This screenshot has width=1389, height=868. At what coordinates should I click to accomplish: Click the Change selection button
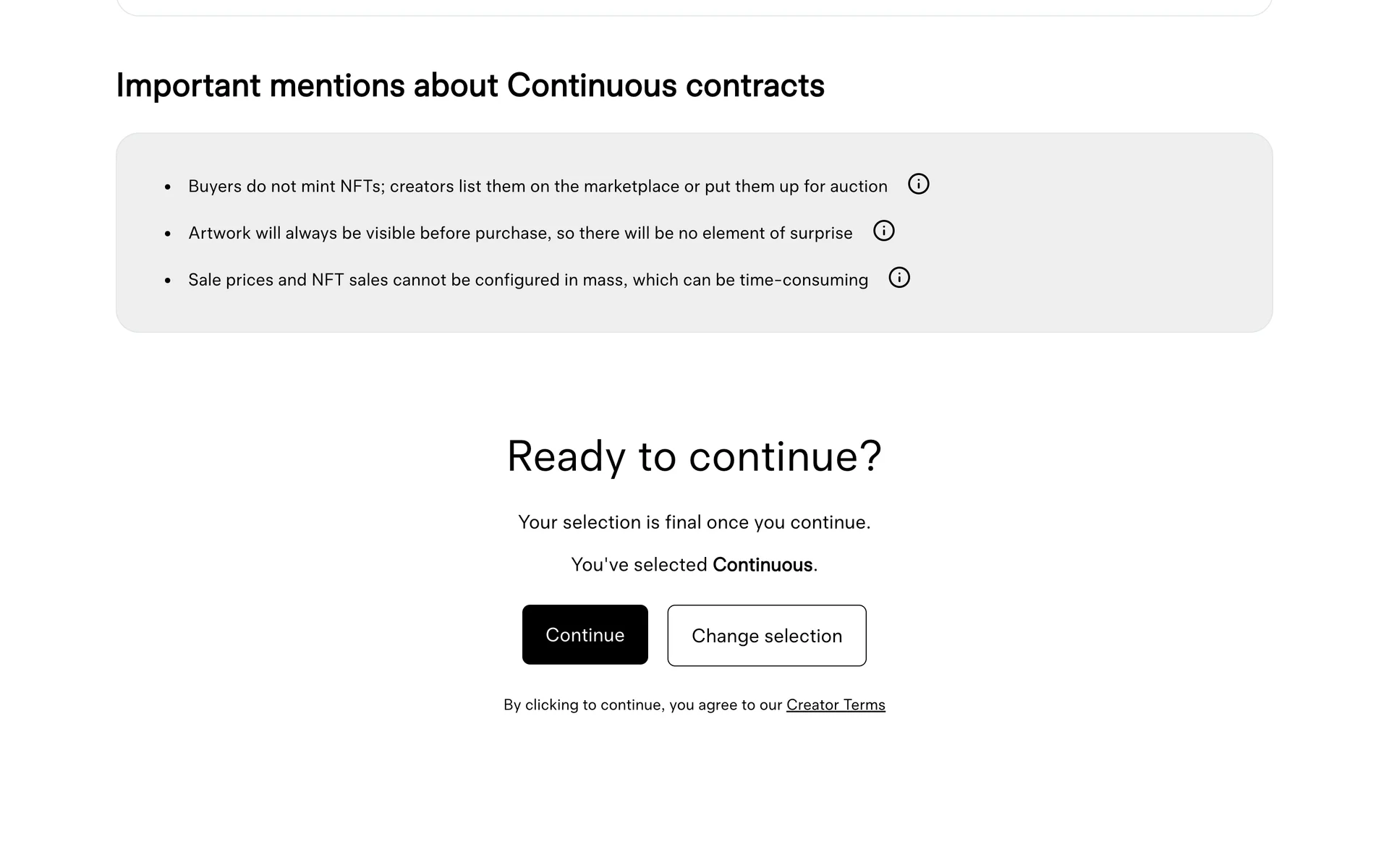(766, 636)
